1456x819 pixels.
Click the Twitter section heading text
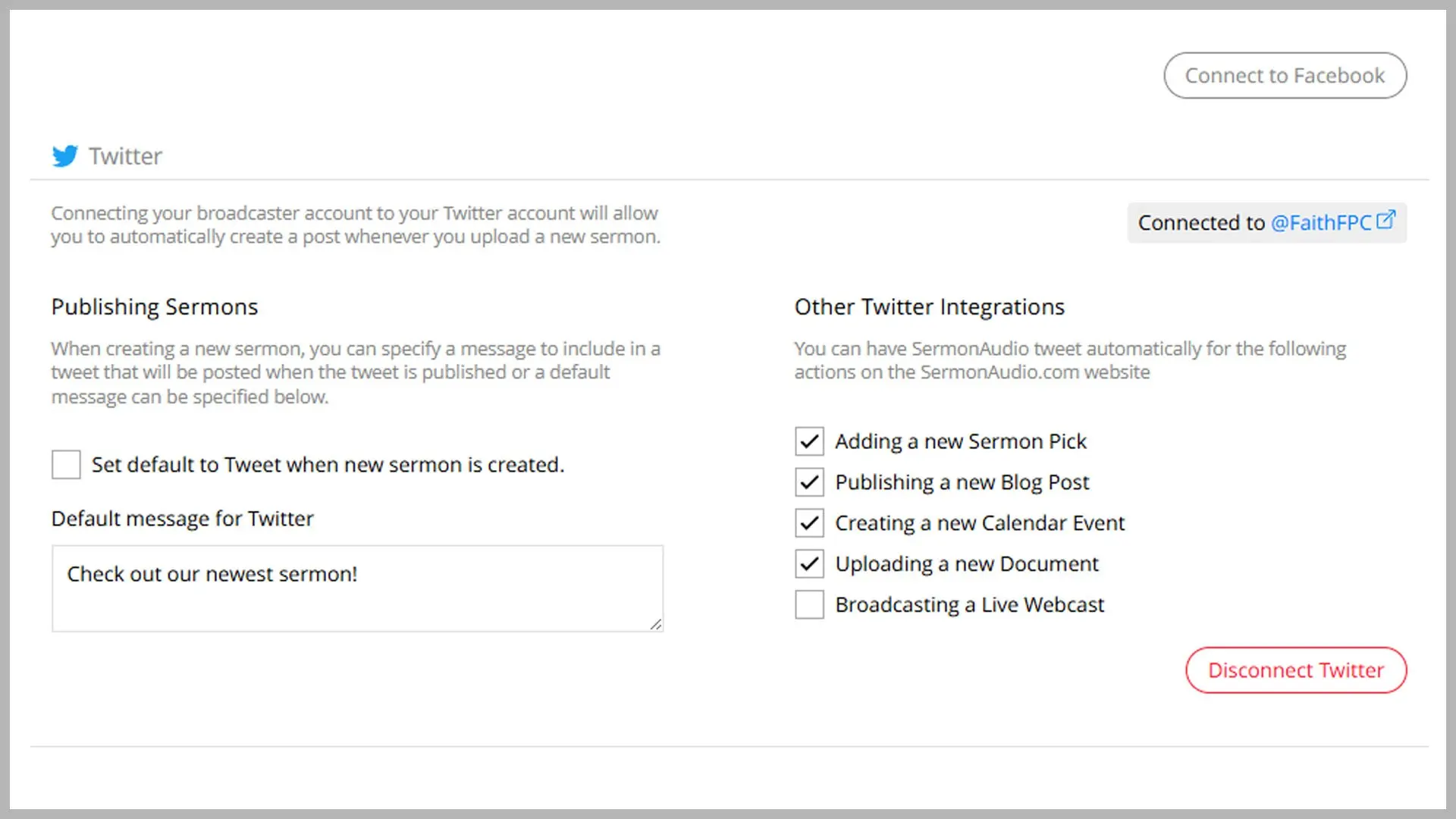pyautogui.click(x=125, y=156)
